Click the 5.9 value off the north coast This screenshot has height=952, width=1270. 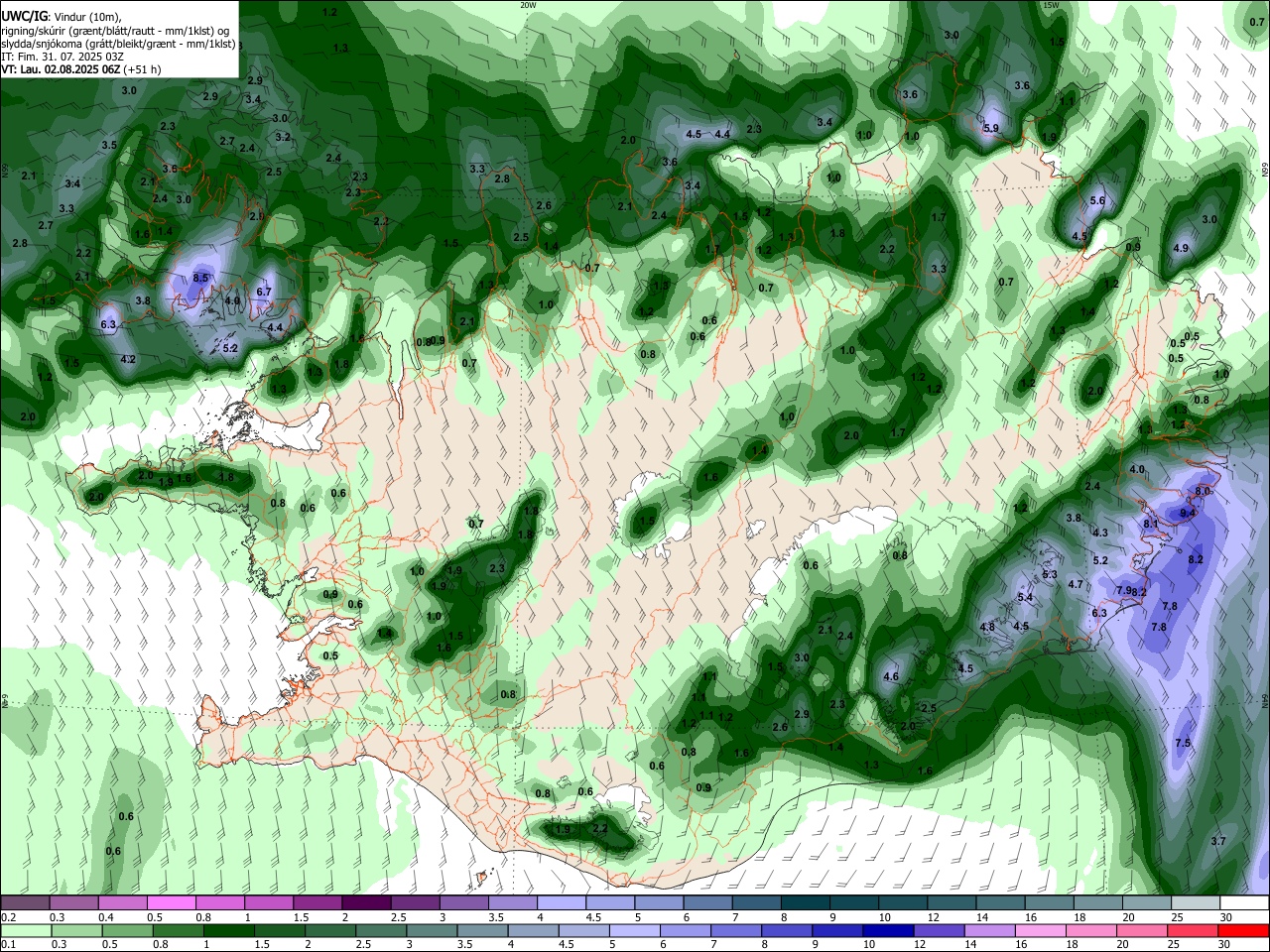pyautogui.click(x=991, y=129)
